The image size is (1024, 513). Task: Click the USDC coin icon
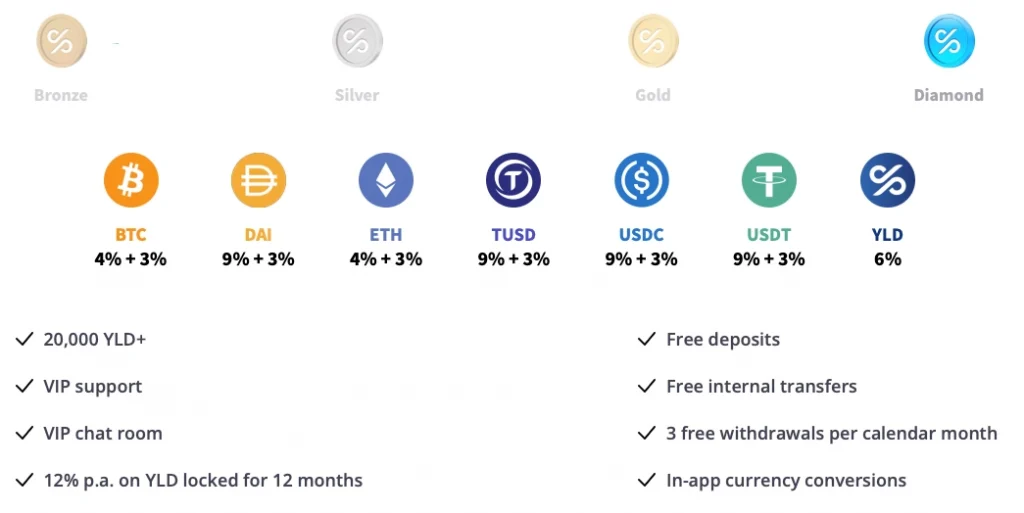(641, 181)
